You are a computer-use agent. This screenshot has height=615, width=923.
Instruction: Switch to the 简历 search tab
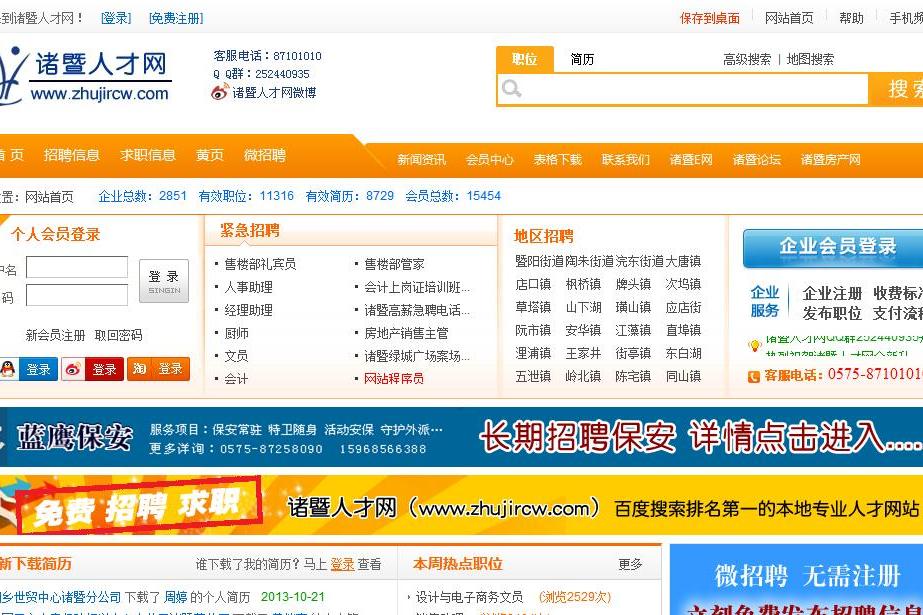[582, 59]
